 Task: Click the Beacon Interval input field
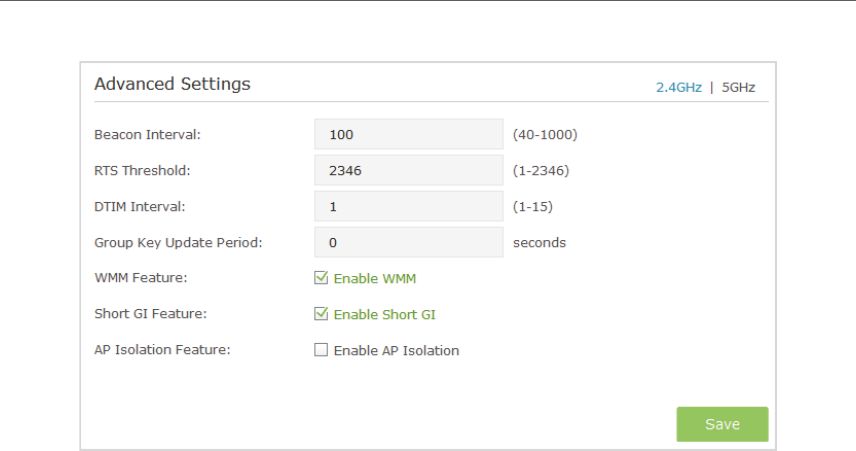tap(408, 134)
